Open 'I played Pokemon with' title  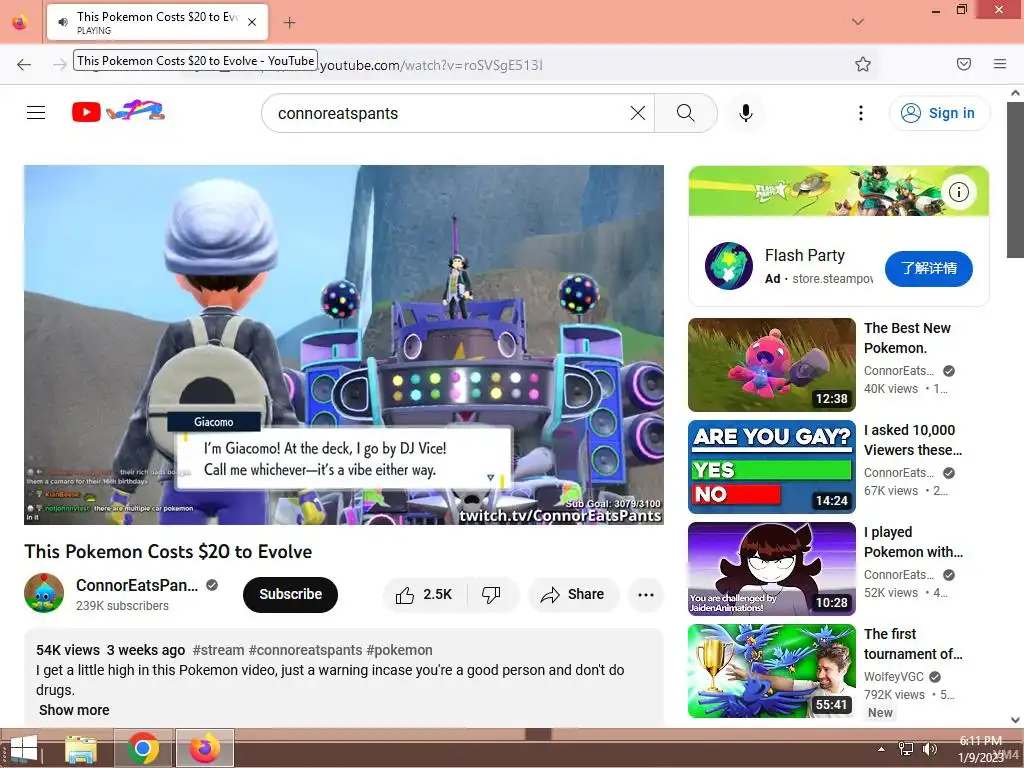click(913, 542)
